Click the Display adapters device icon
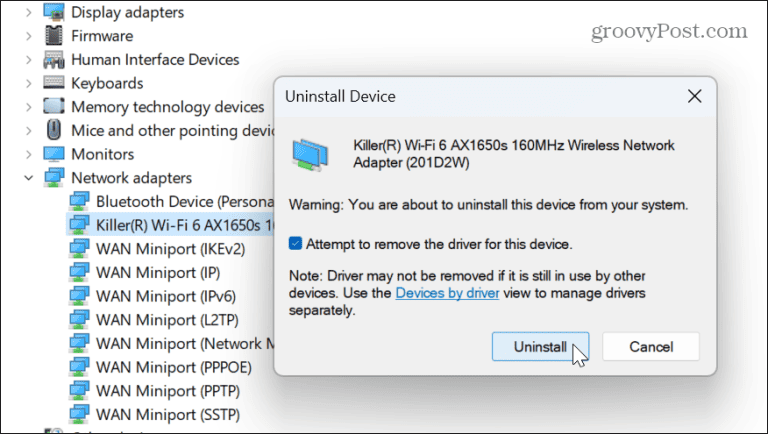The width and height of the screenshot is (768, 434). (51, 11)
